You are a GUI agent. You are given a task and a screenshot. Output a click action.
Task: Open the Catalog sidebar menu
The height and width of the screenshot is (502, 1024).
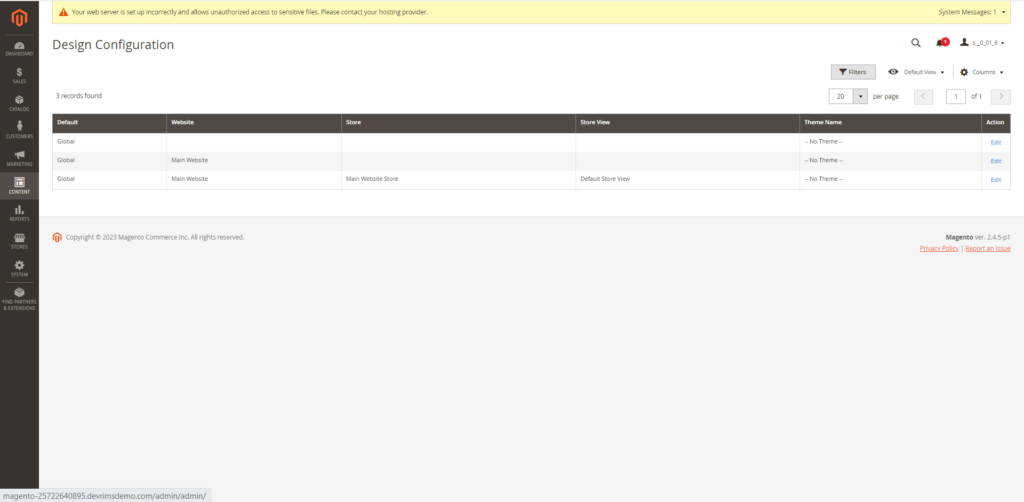click(19, 104)
